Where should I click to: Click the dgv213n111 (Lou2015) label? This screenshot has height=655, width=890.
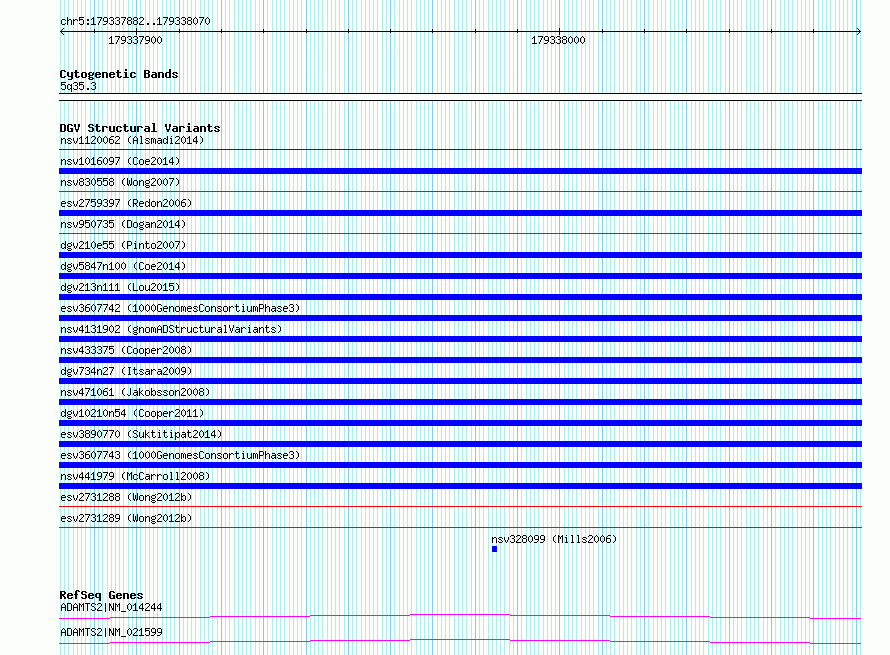click(120, 287)
